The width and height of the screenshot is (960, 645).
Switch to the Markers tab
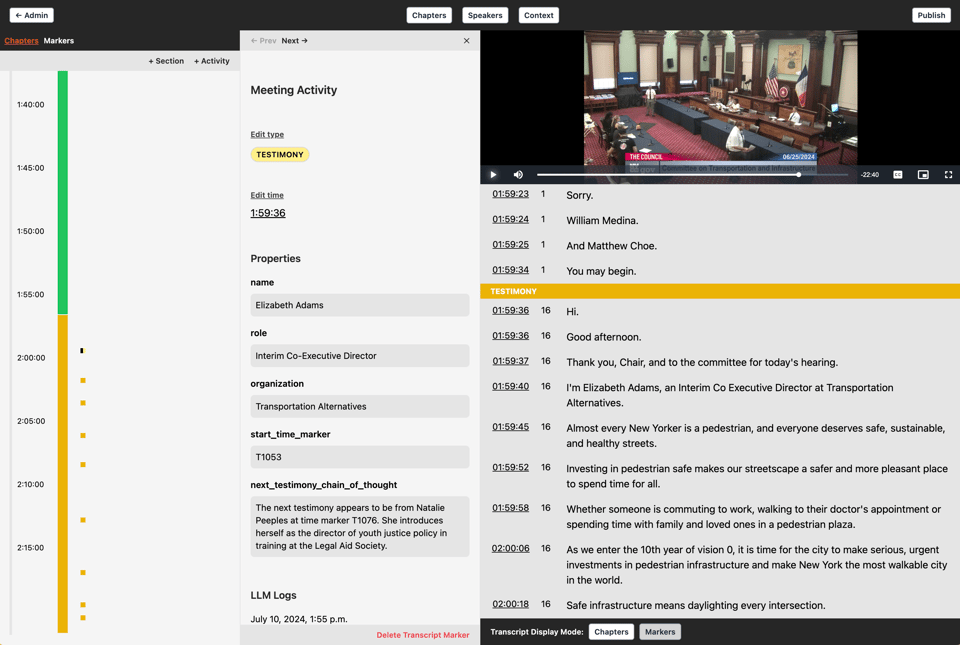click(59, 41)
